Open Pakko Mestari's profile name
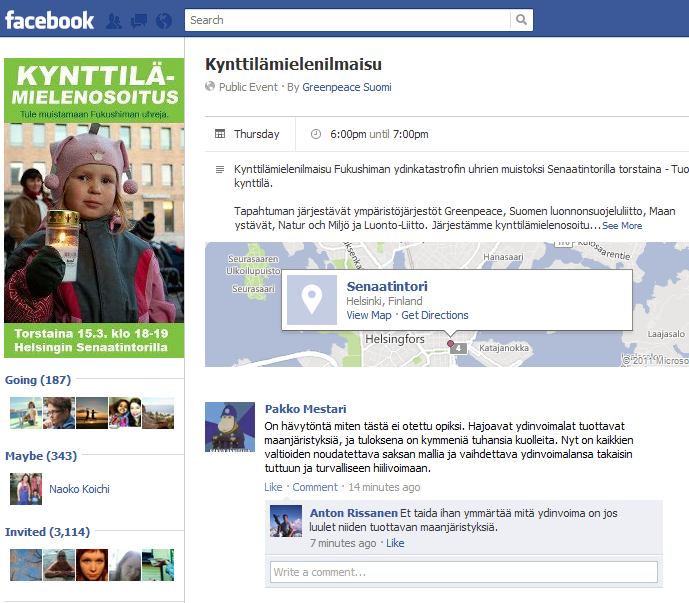This screenshot has width=689, height=603. click(305, 409)
